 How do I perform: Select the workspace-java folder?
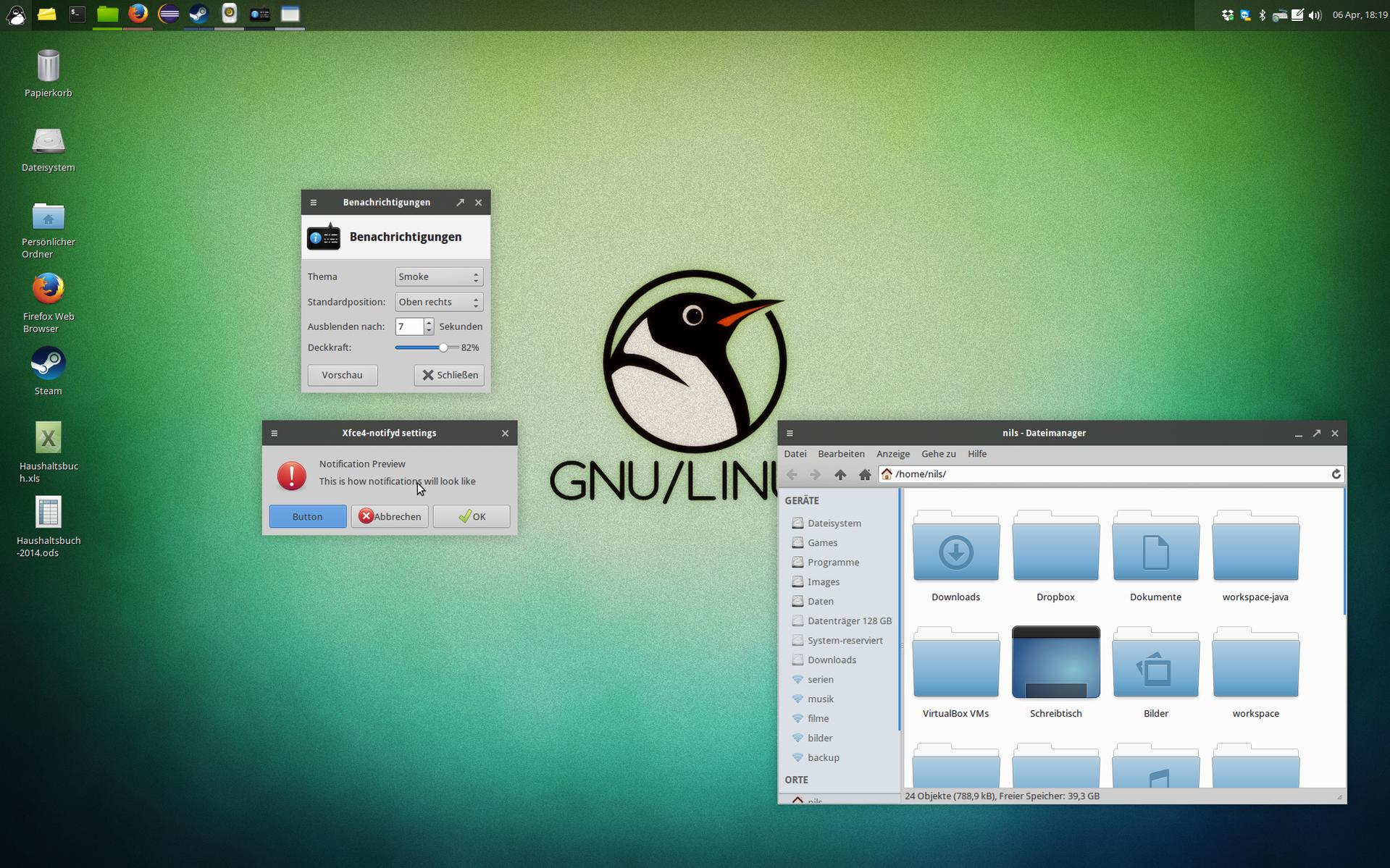coord(1255,556)
